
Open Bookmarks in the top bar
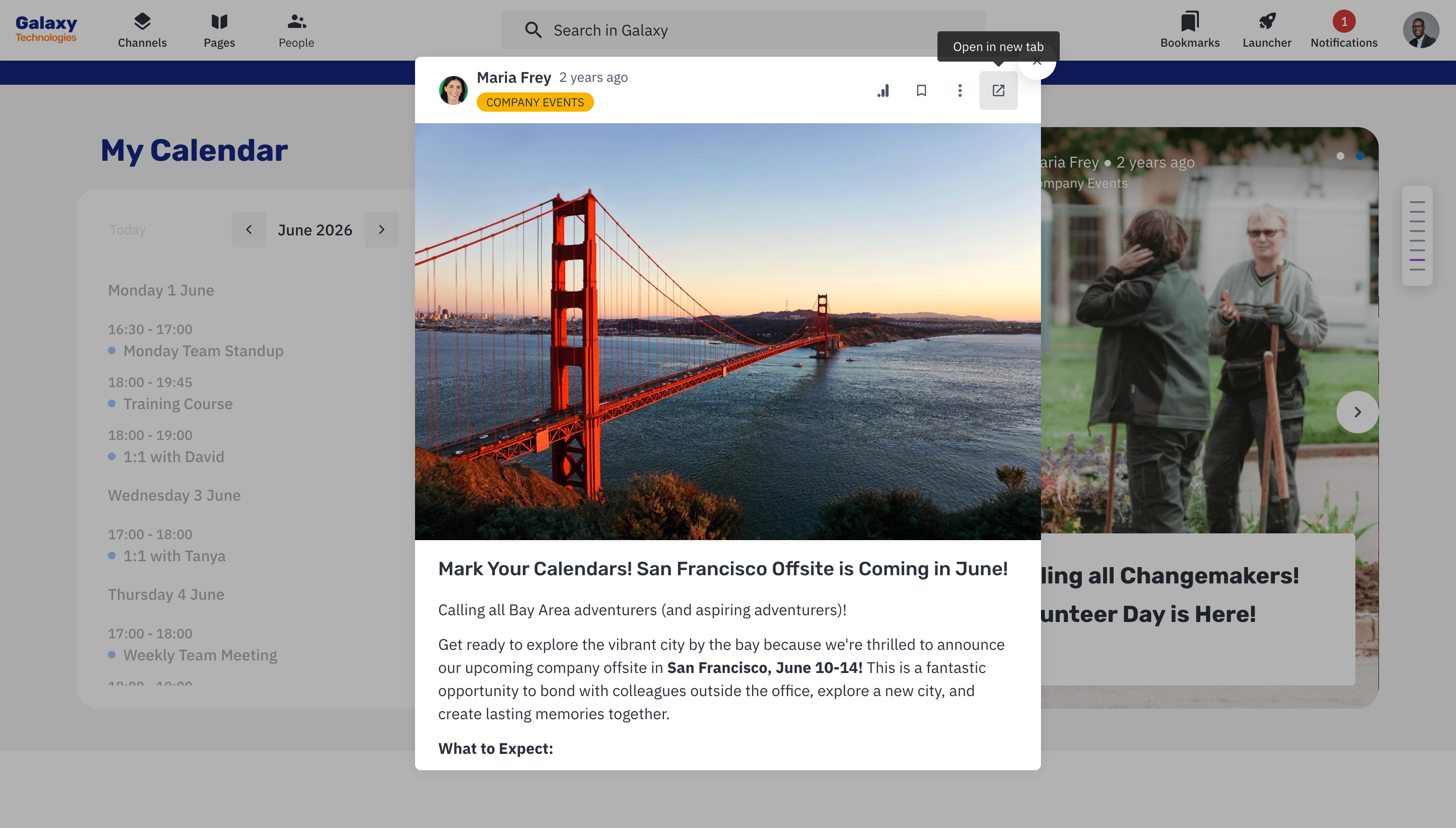click(1190, 30)
